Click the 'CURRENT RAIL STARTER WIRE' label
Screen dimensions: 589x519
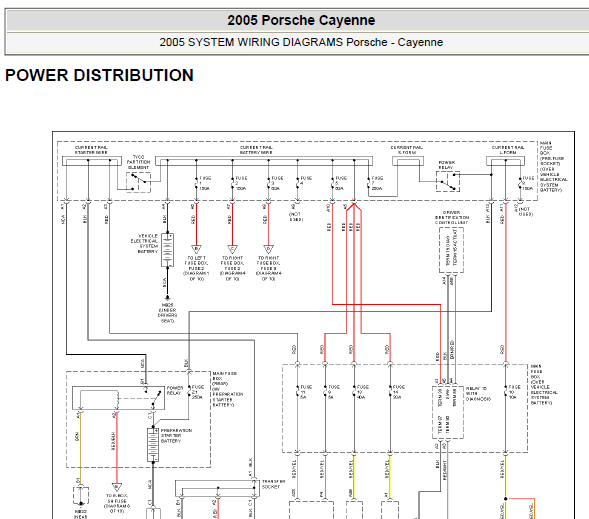click(x=91, y=150)
